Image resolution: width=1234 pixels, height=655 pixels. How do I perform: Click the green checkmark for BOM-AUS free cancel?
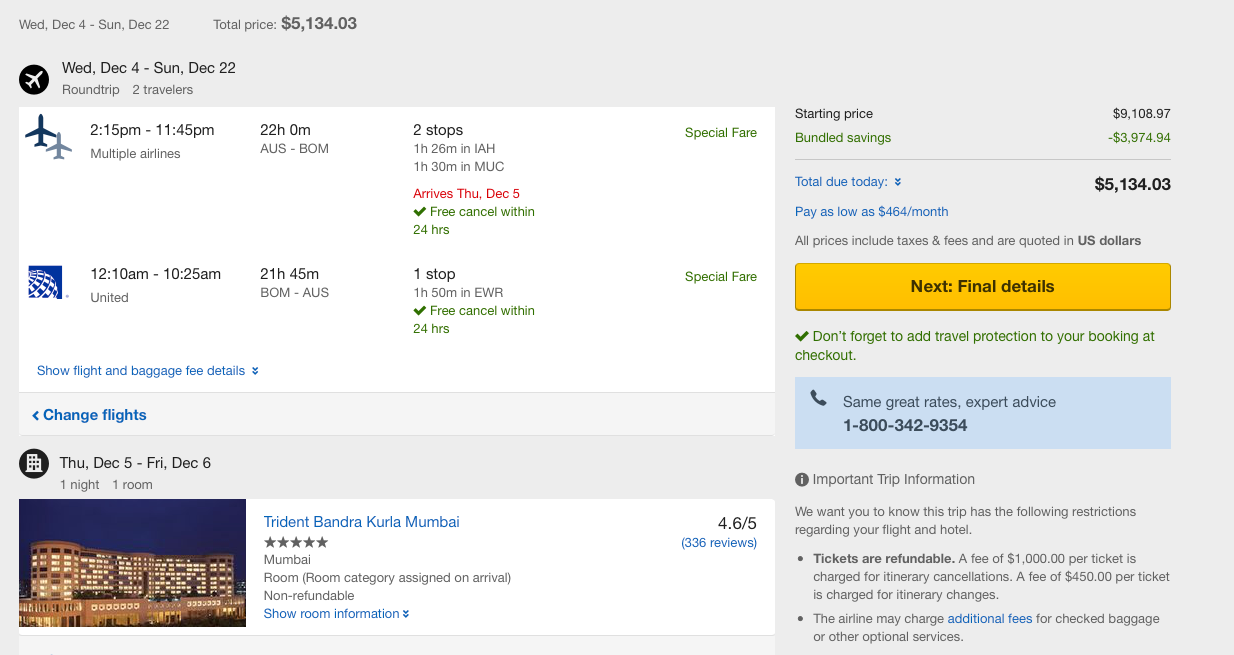coord(420,311)
